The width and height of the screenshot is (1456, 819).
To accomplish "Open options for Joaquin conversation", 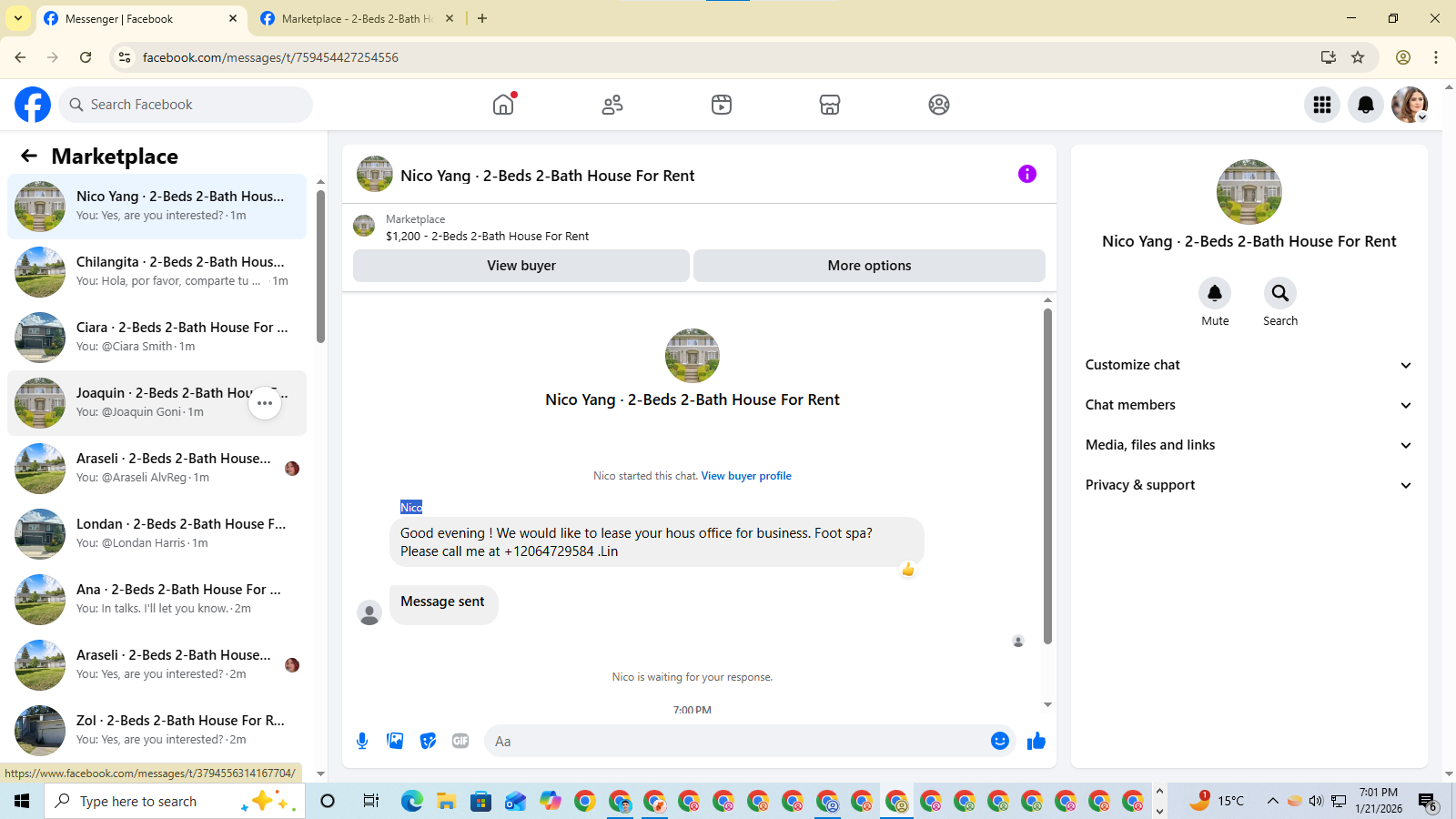I will tap(265, 403).
